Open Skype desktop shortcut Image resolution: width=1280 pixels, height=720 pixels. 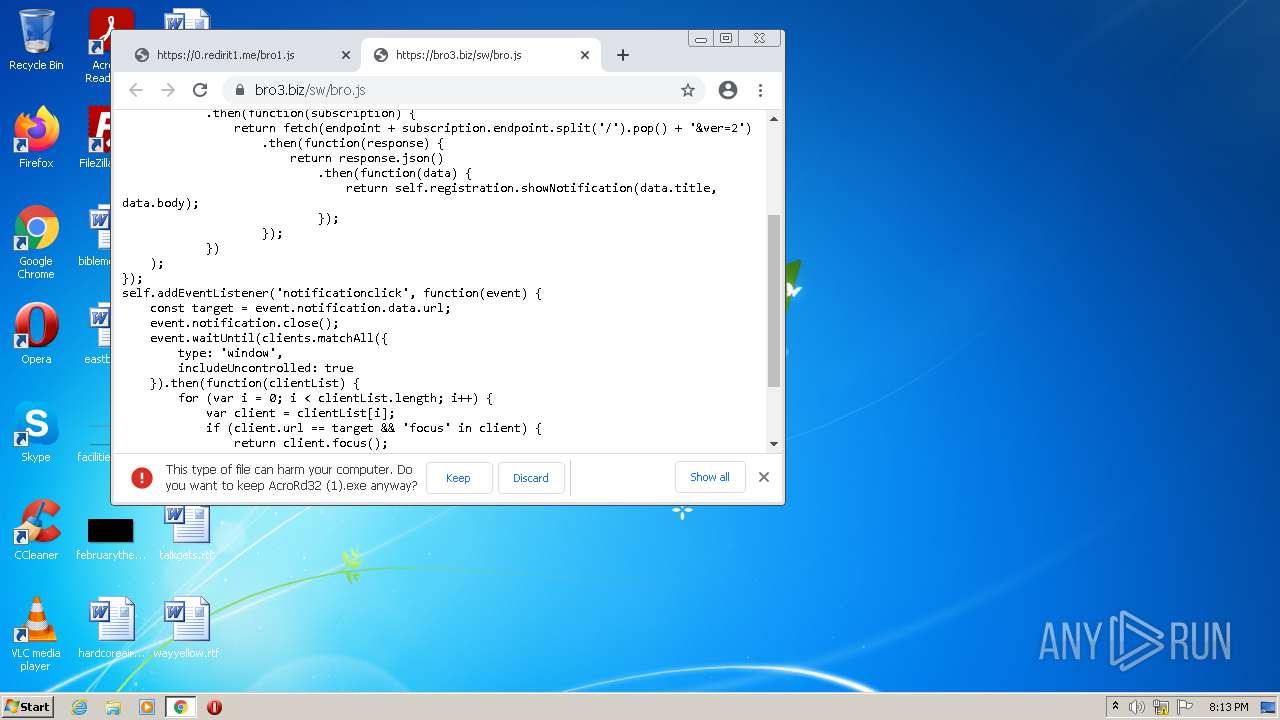36,432
